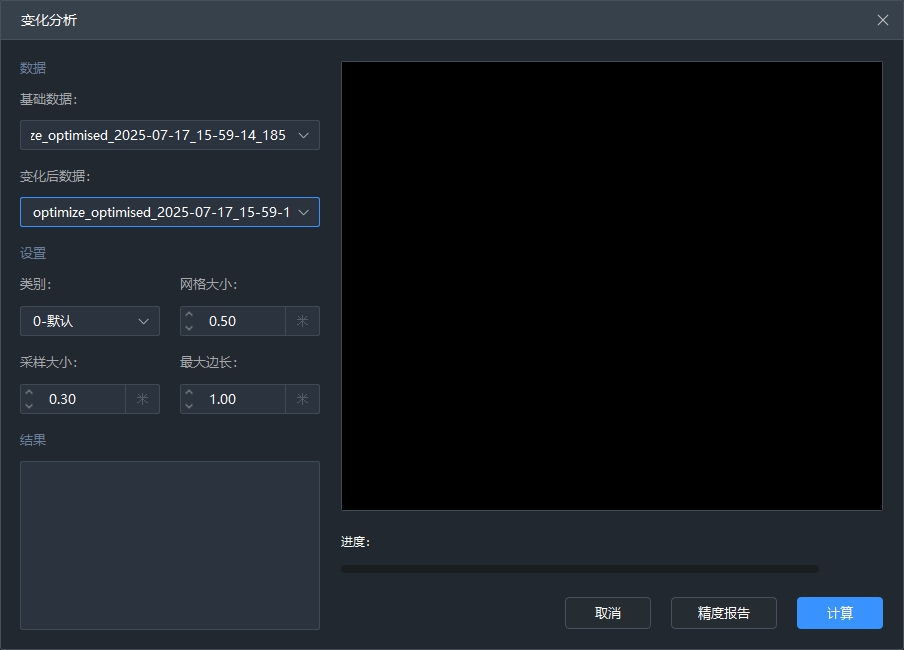Expand the 变化后数据 dropdown
The width and height of the screenshot is (904, 650).
pyautogui.click(x=170, y=212)
